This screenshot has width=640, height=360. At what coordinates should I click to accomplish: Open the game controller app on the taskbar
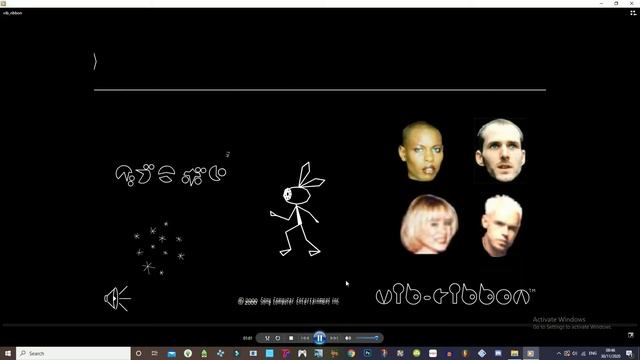(302, 353)
